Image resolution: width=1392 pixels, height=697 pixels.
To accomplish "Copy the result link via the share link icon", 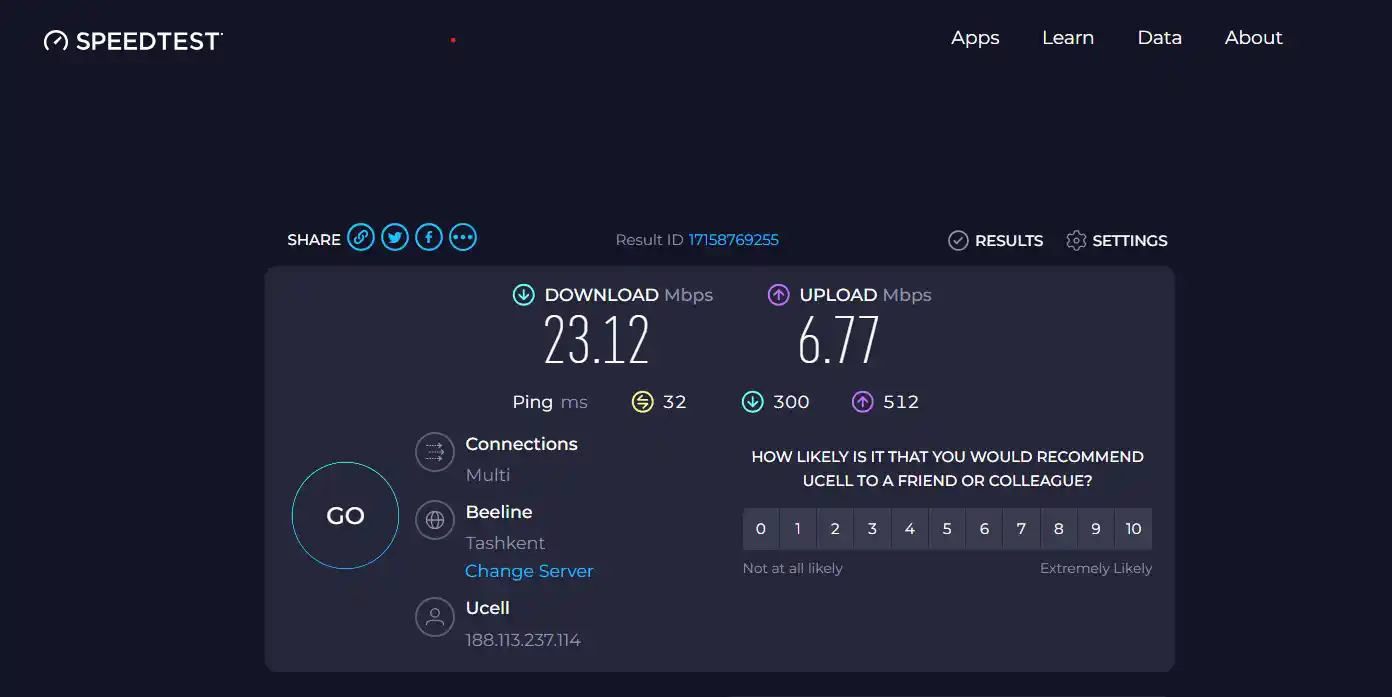I will click(361, 238).
